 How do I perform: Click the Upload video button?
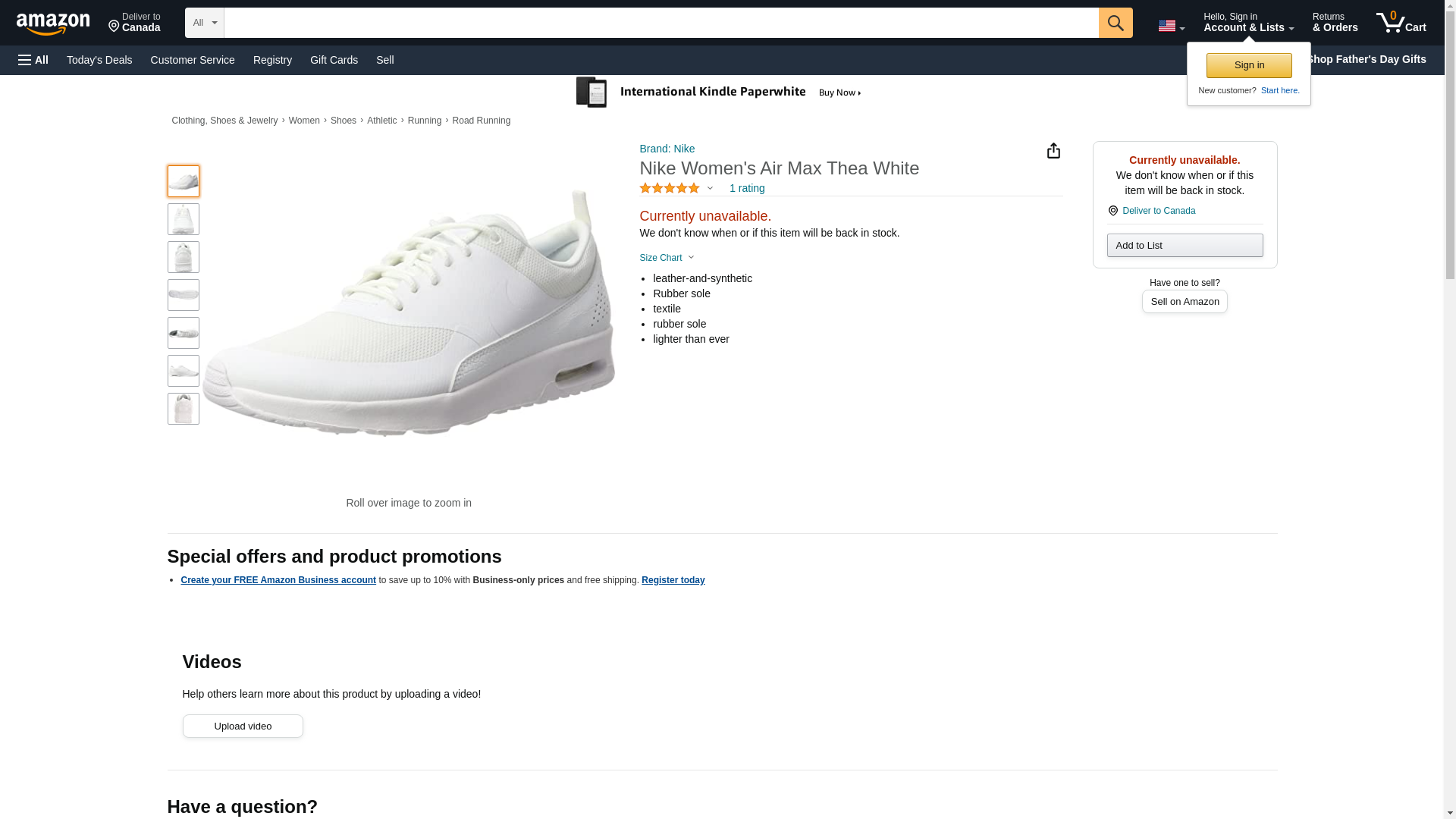[243, 726]
